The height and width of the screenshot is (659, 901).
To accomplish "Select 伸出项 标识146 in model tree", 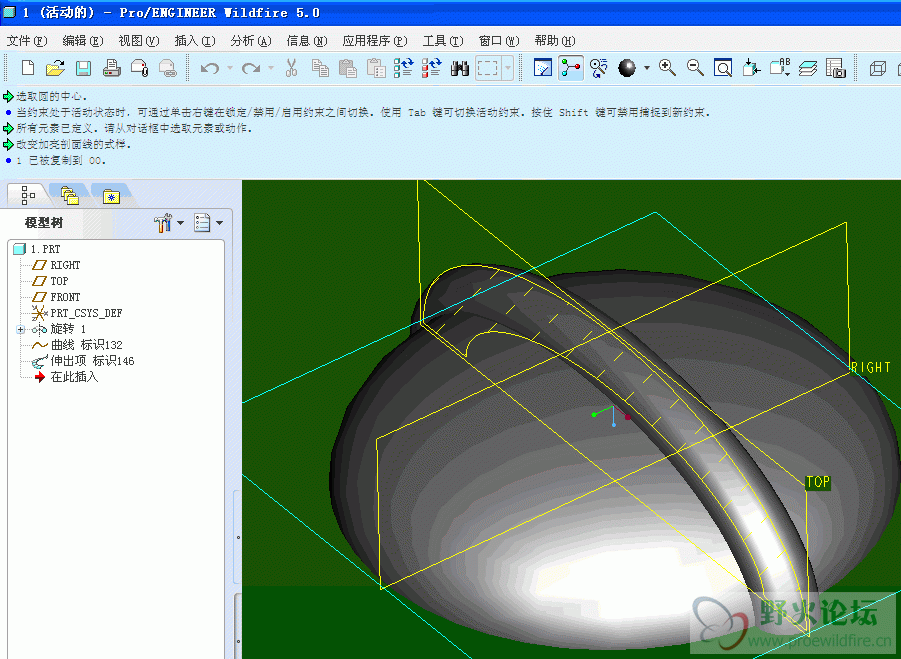I will coord(83,361).
